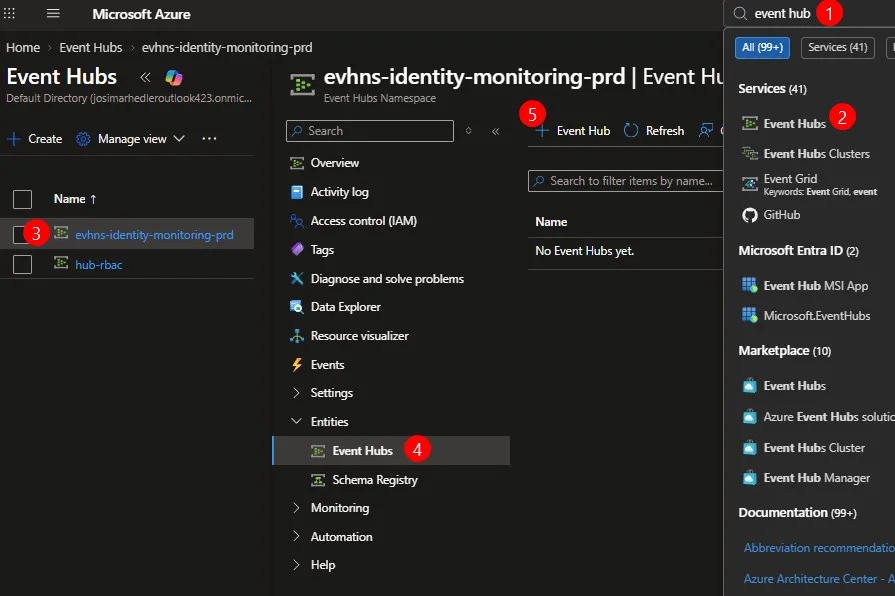This screenshot has height=596, width=895.
Task: Click the Event Hub MSI App icon
Action: pyautogui.click(x=749, y=285)
